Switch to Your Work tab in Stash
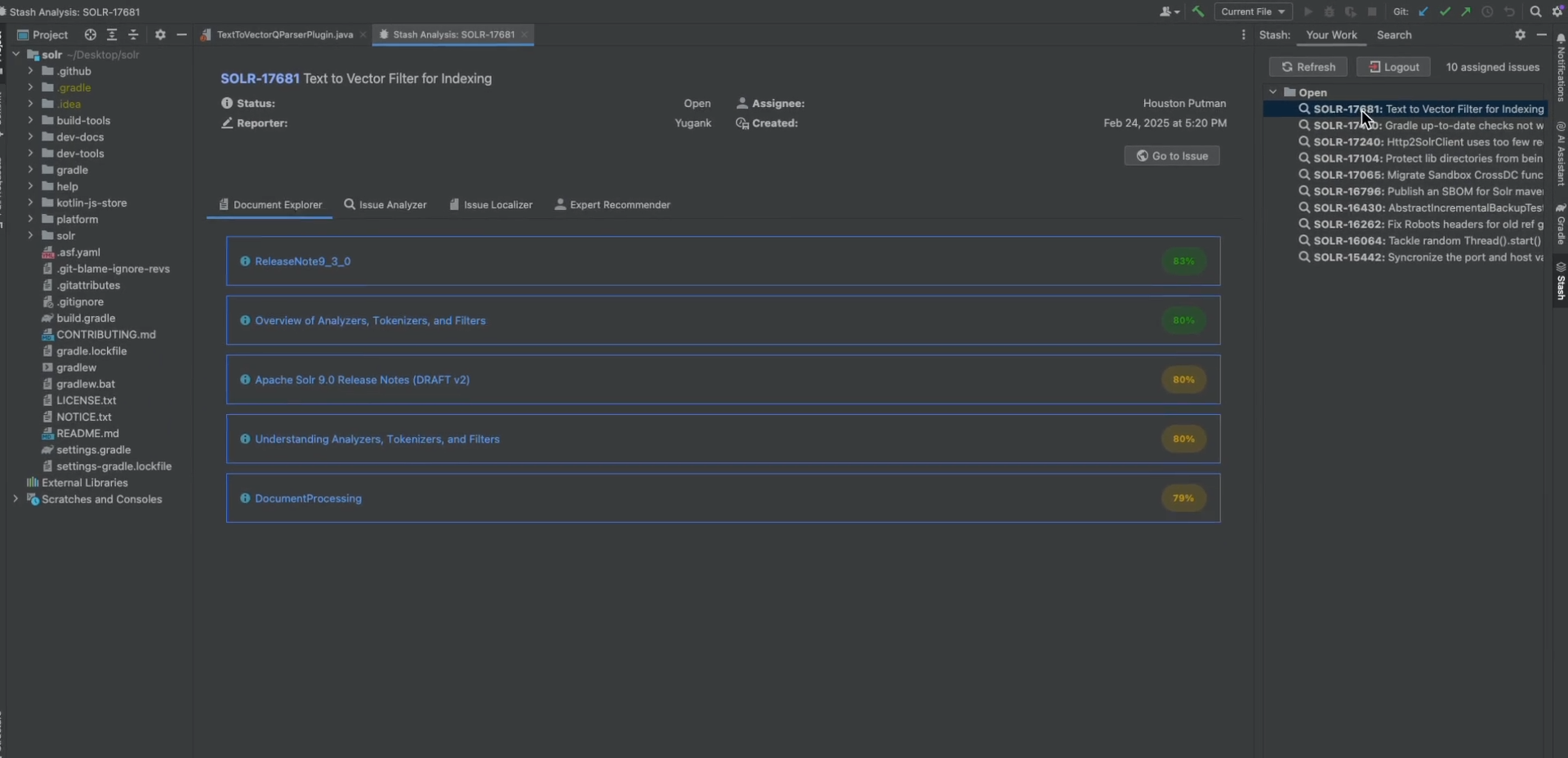Viewport: 1568px width, 758px height. click(x=1331, y=35)
